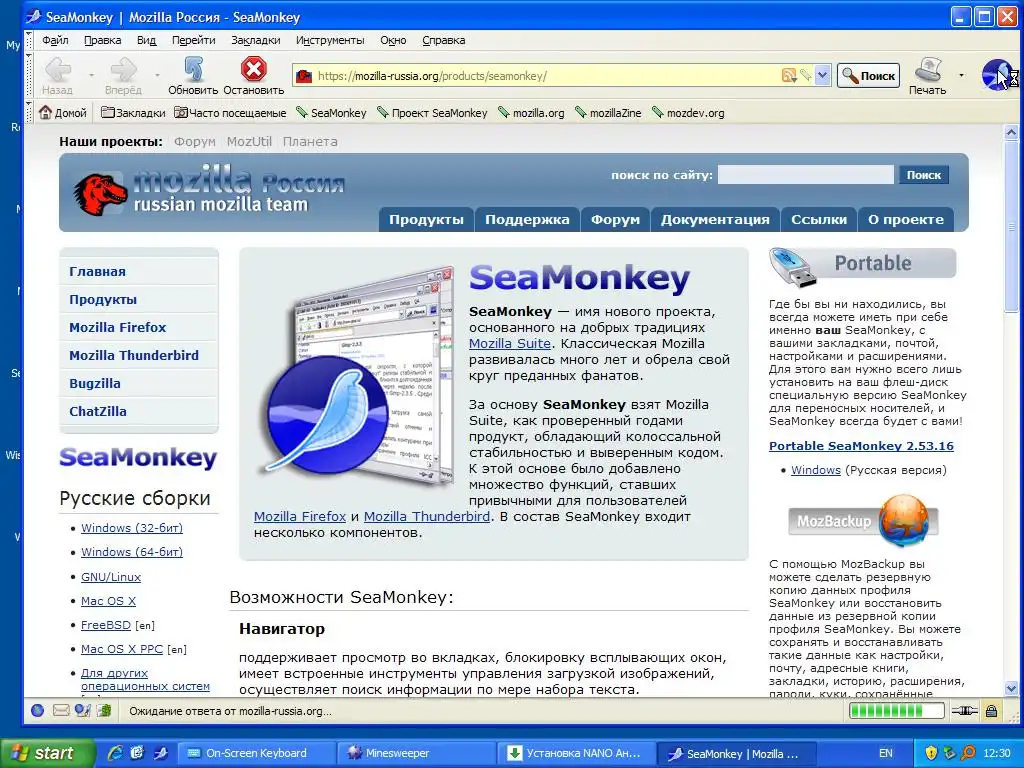Reload the page with Обновить
1024x768 pixels.
click(x=193, y=76)
